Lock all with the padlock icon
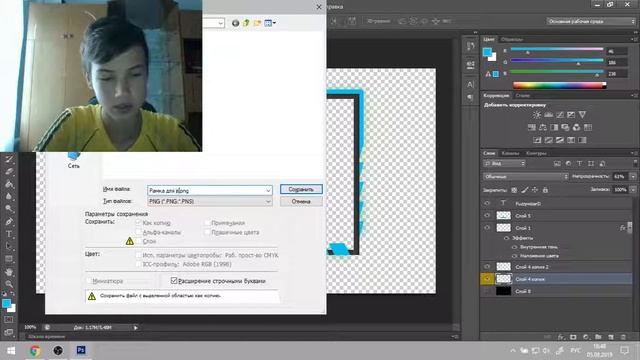 pyautogui.click(x=545, y=190)
